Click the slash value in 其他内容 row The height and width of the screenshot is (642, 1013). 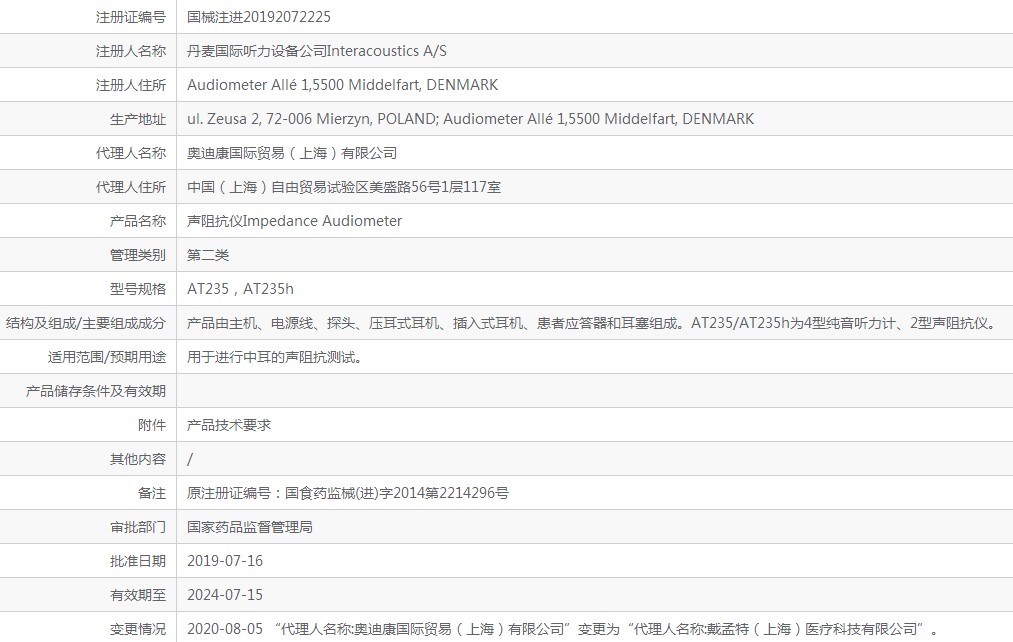click(x=190, y=459)
